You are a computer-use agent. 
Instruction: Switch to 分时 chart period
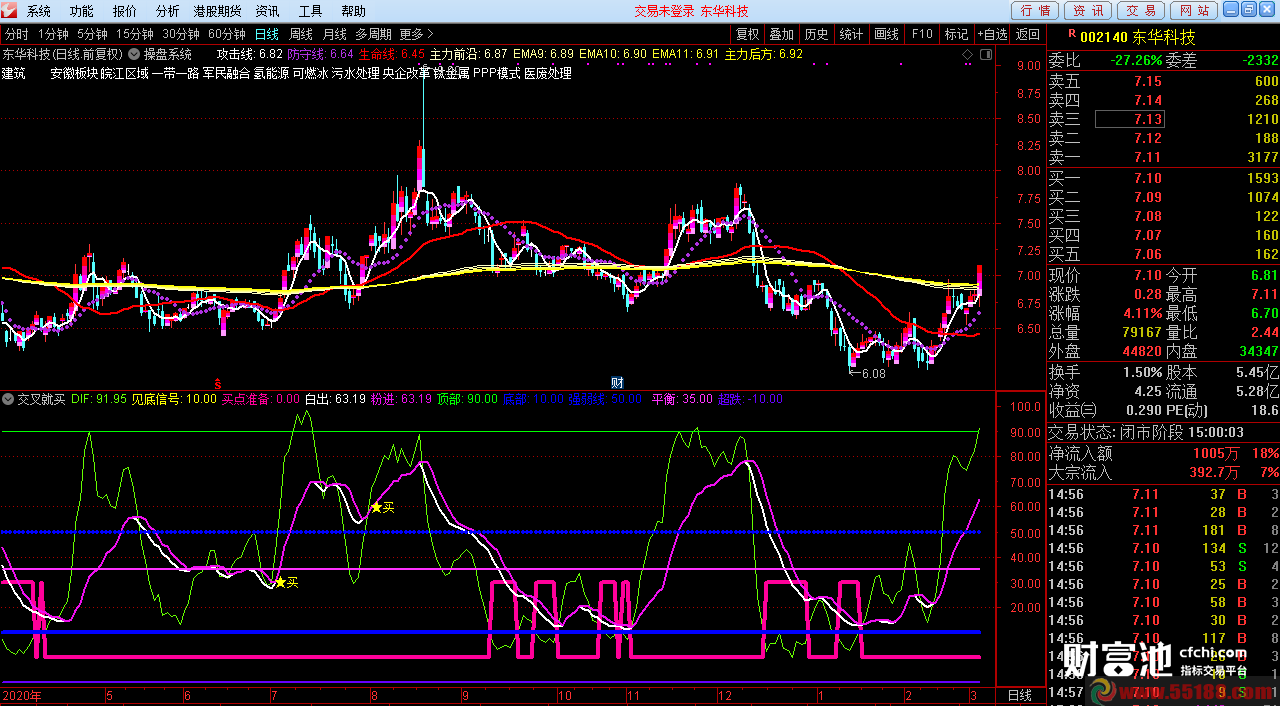[16, 34]
